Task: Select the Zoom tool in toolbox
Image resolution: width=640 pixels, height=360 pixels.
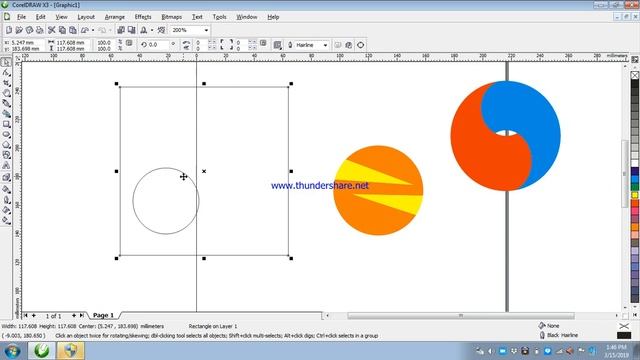Action: pos(6,93)
